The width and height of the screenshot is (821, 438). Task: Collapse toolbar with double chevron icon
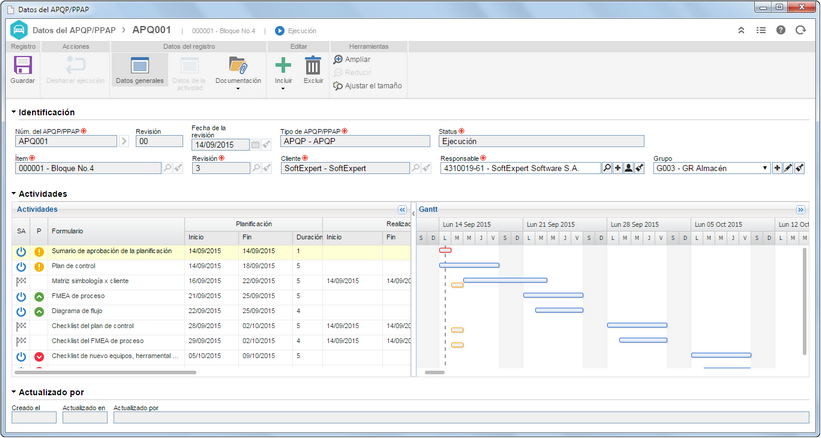[741, 30]
